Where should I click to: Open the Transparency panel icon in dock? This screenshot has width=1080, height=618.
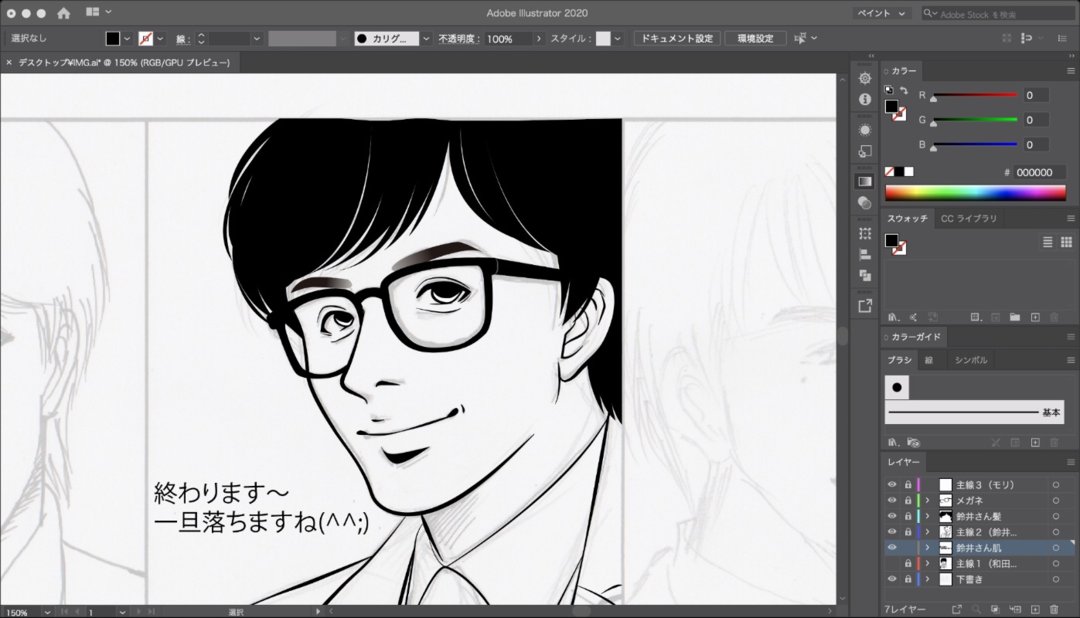tap(865, 203)
